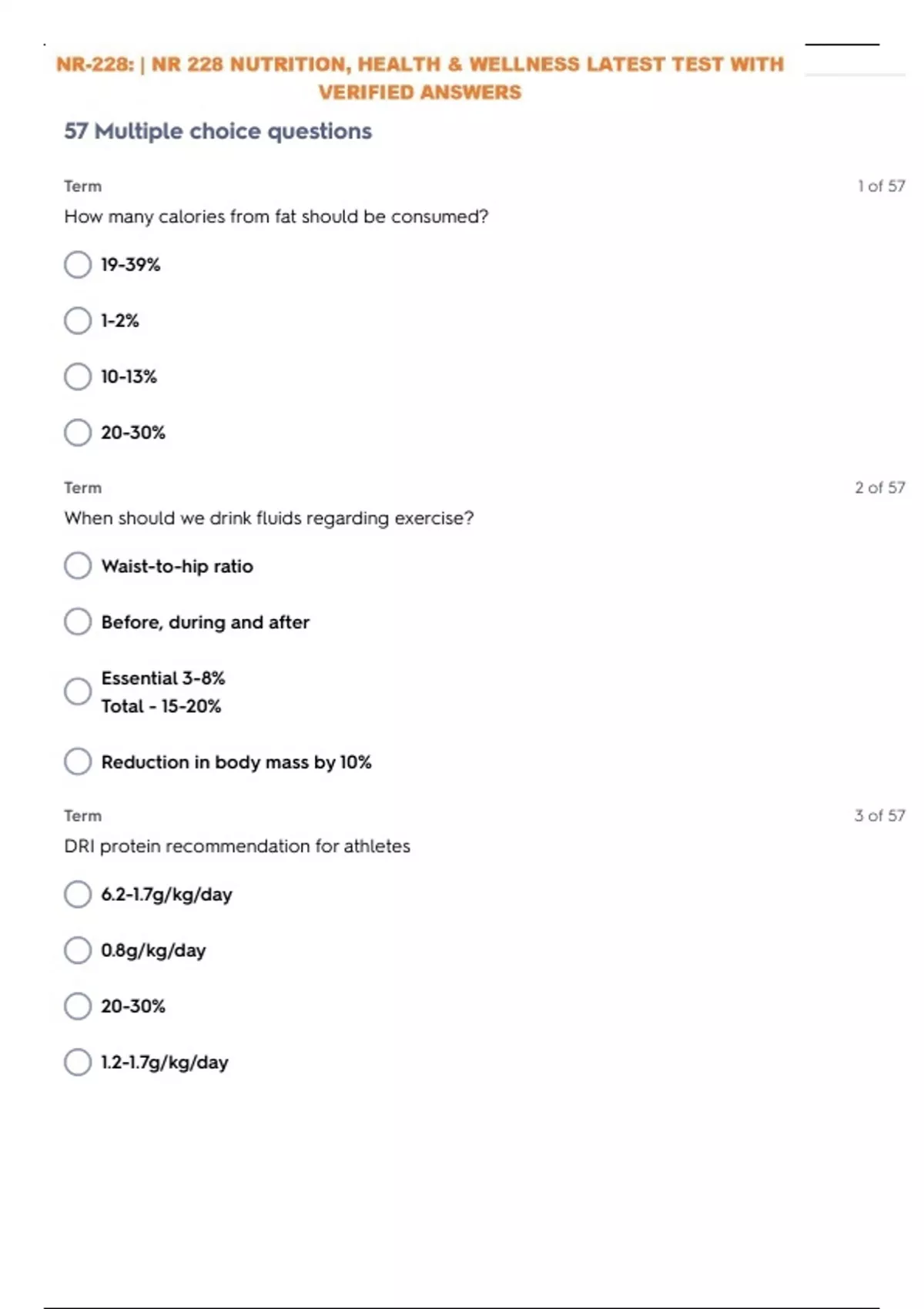This screenshot has height=1309, width=924.
Task: Click the fat calories question text
Action: pos(276,217)
